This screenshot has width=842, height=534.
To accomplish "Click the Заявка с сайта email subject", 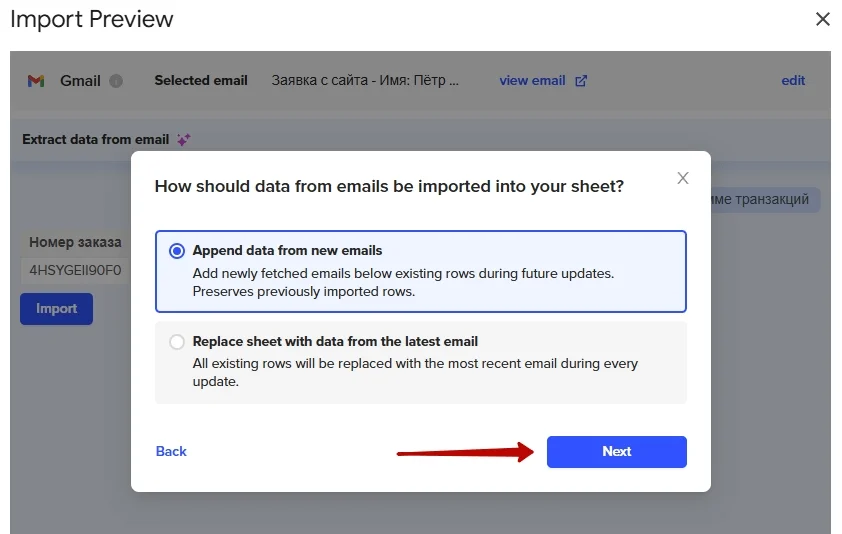I will 365,81.
